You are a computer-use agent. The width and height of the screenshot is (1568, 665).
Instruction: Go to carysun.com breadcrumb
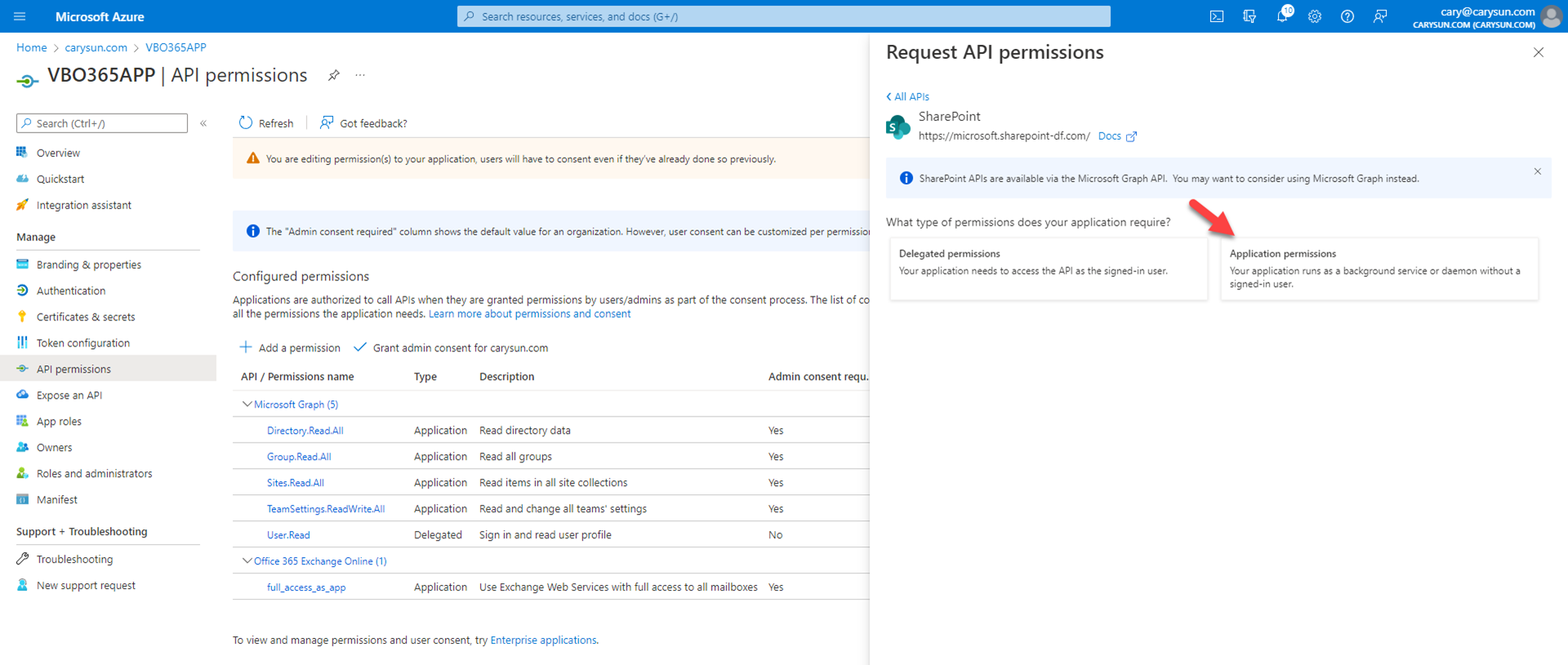coord(96,47)
